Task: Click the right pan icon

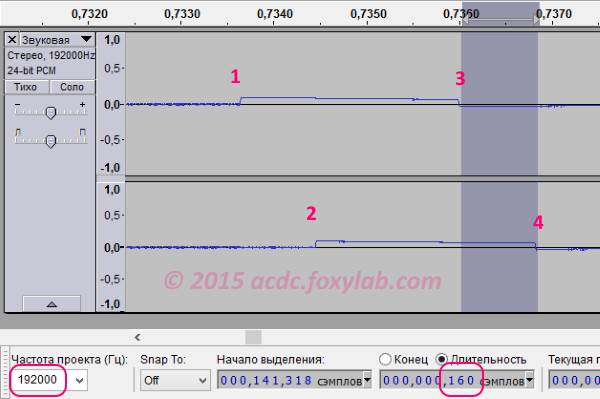Action: click(x=83, y=132)
